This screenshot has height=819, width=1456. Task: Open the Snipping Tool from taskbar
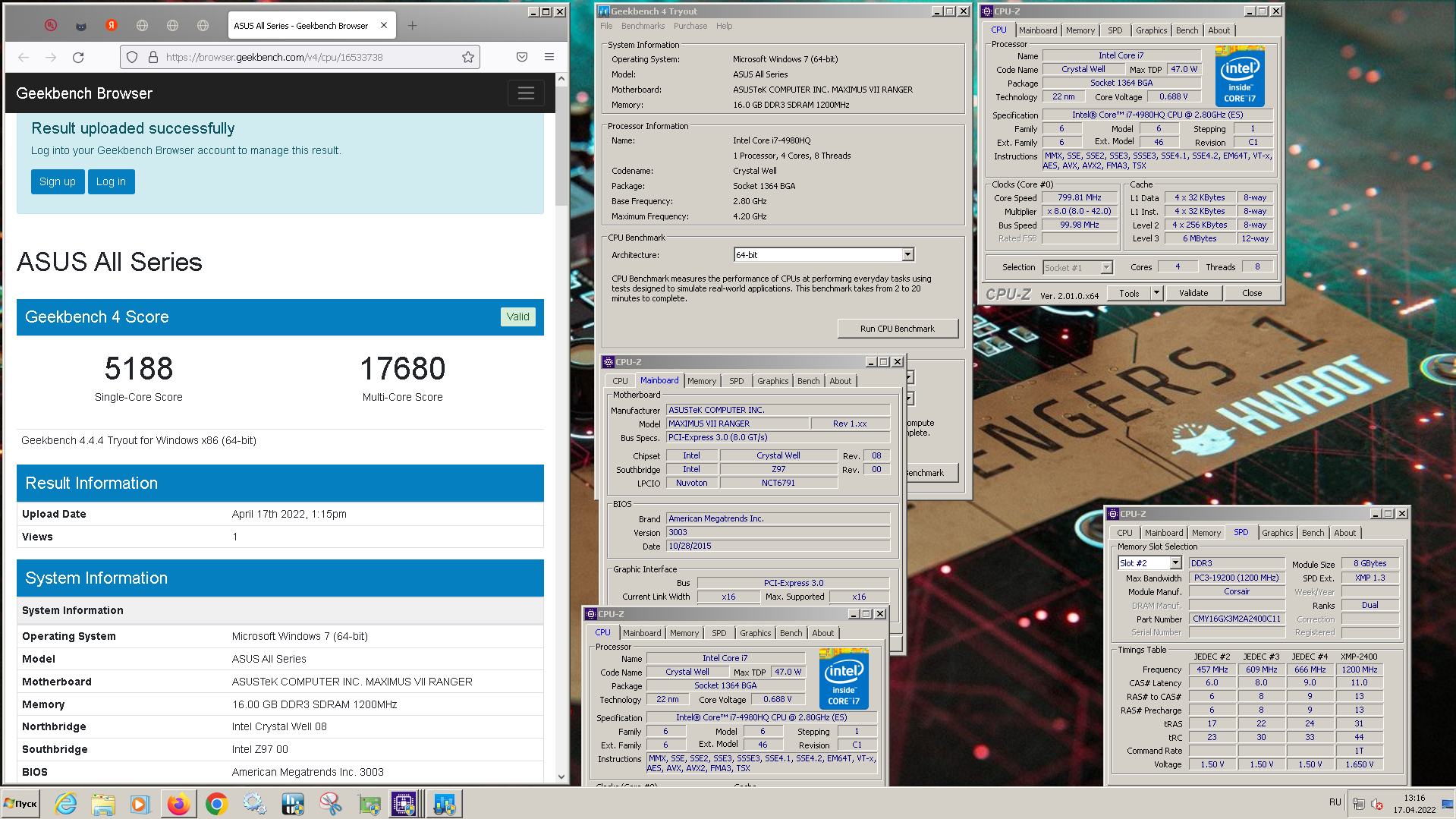point(331,804)
